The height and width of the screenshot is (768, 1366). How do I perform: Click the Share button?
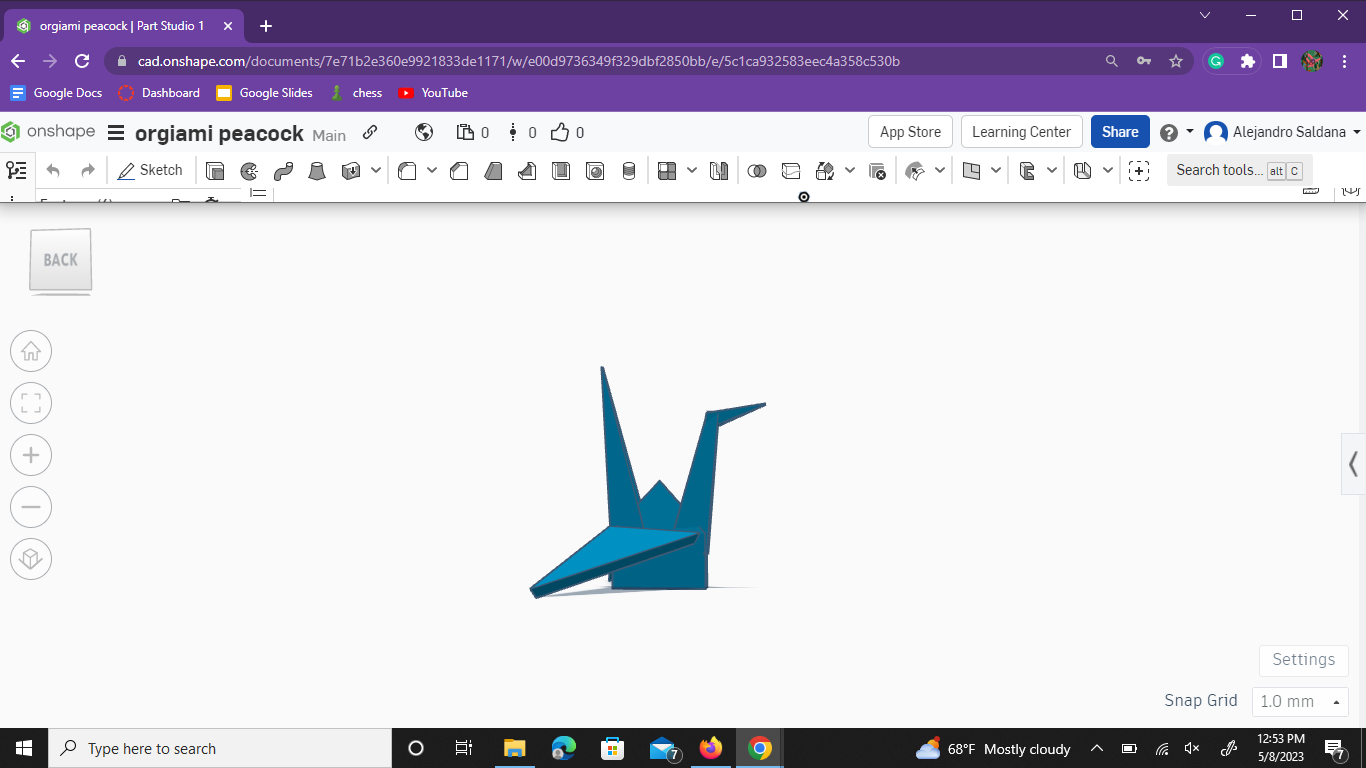pyautogui.click(x=1119, y=131)
